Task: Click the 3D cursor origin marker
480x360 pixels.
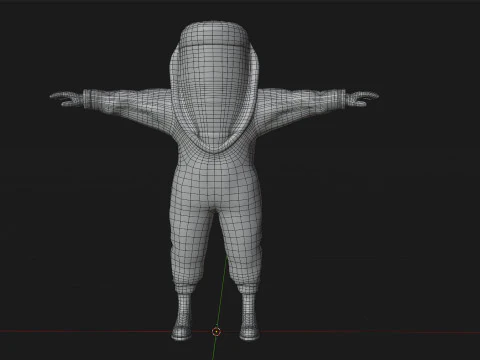Action: click(216, 331)
